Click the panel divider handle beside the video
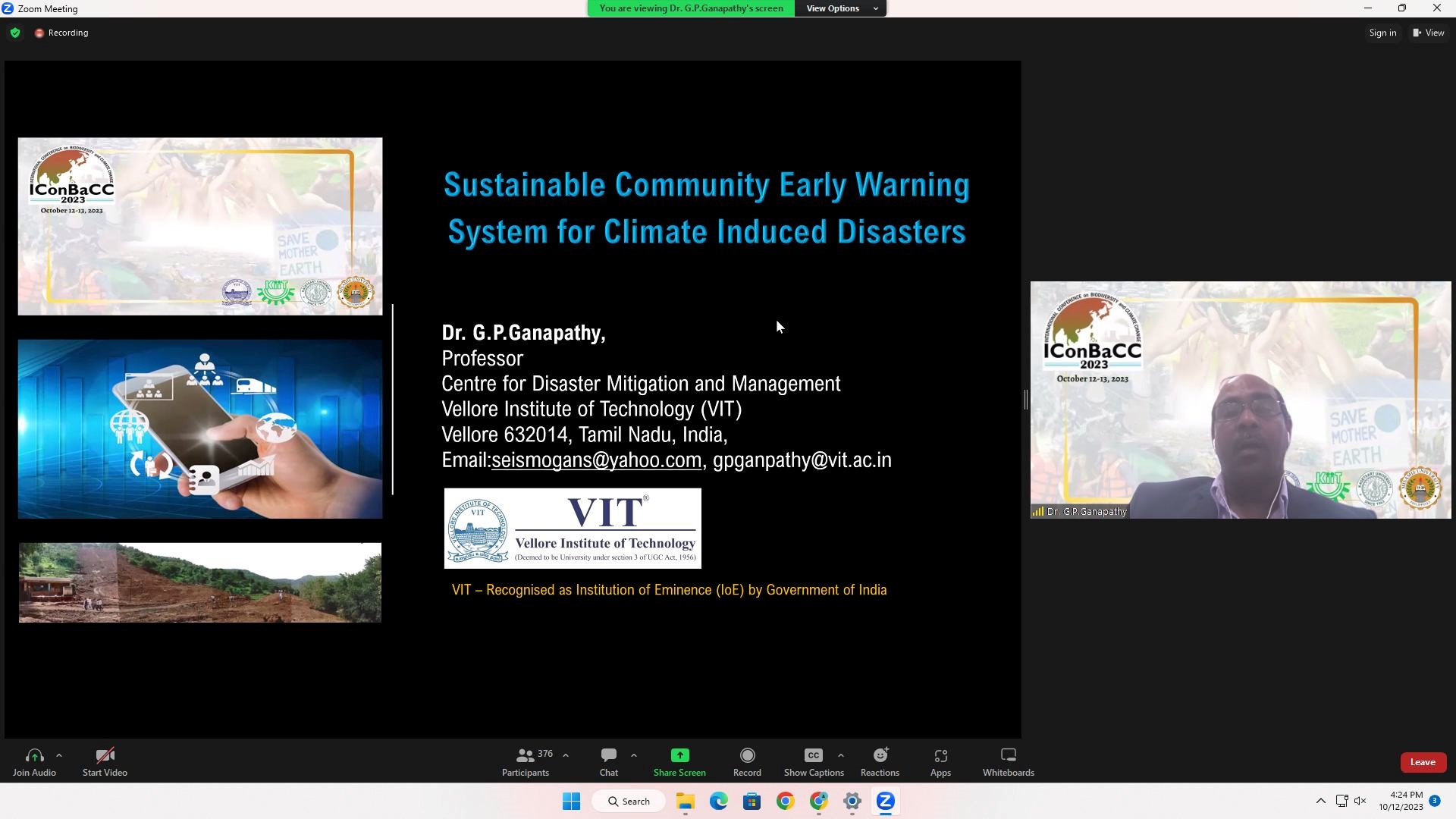 [1026, 400]
